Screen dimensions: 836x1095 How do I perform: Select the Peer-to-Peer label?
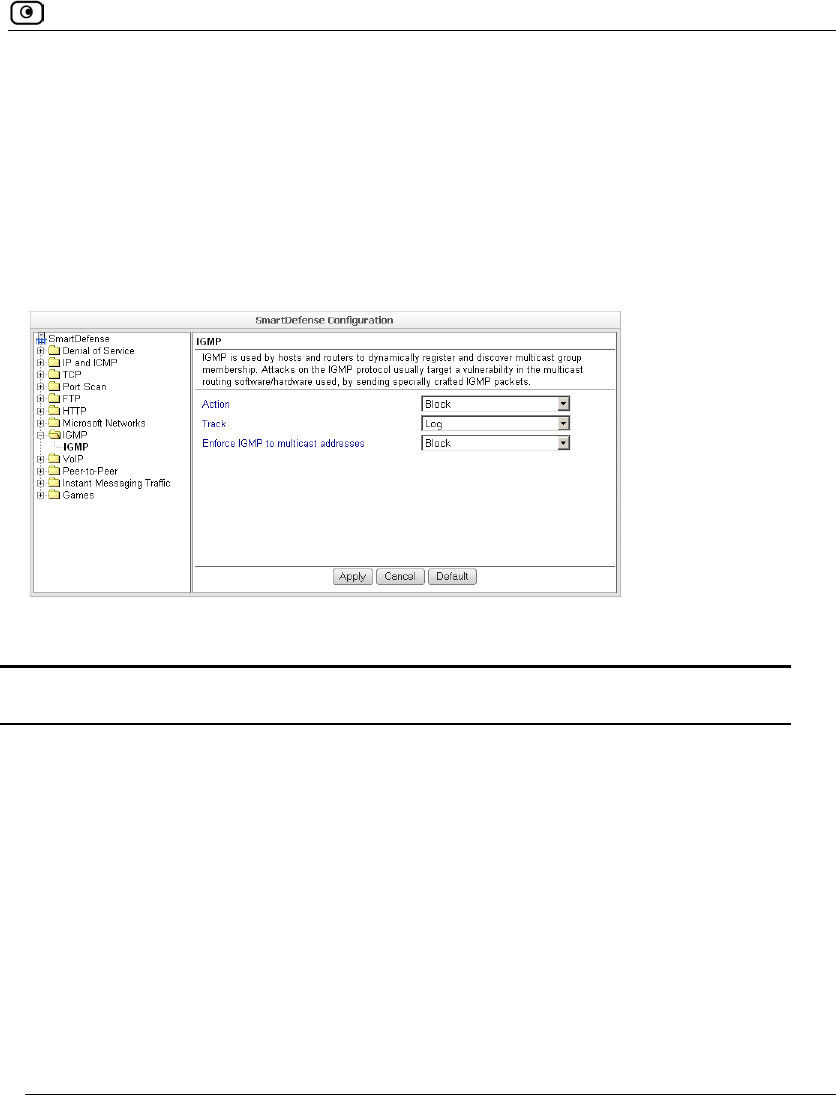coord(90,471)
